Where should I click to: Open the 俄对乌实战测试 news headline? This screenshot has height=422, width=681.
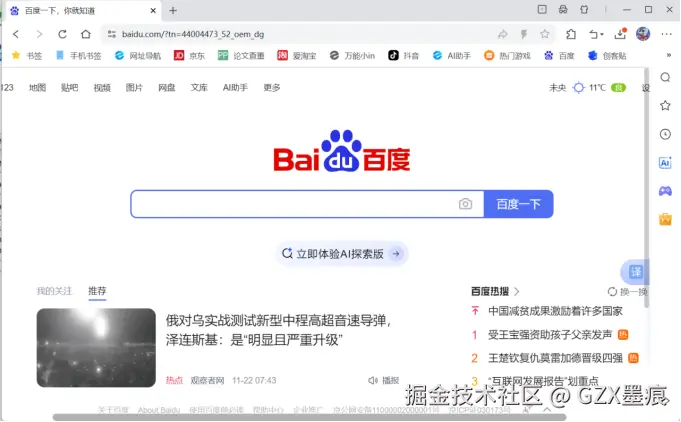tap(278, 330)
